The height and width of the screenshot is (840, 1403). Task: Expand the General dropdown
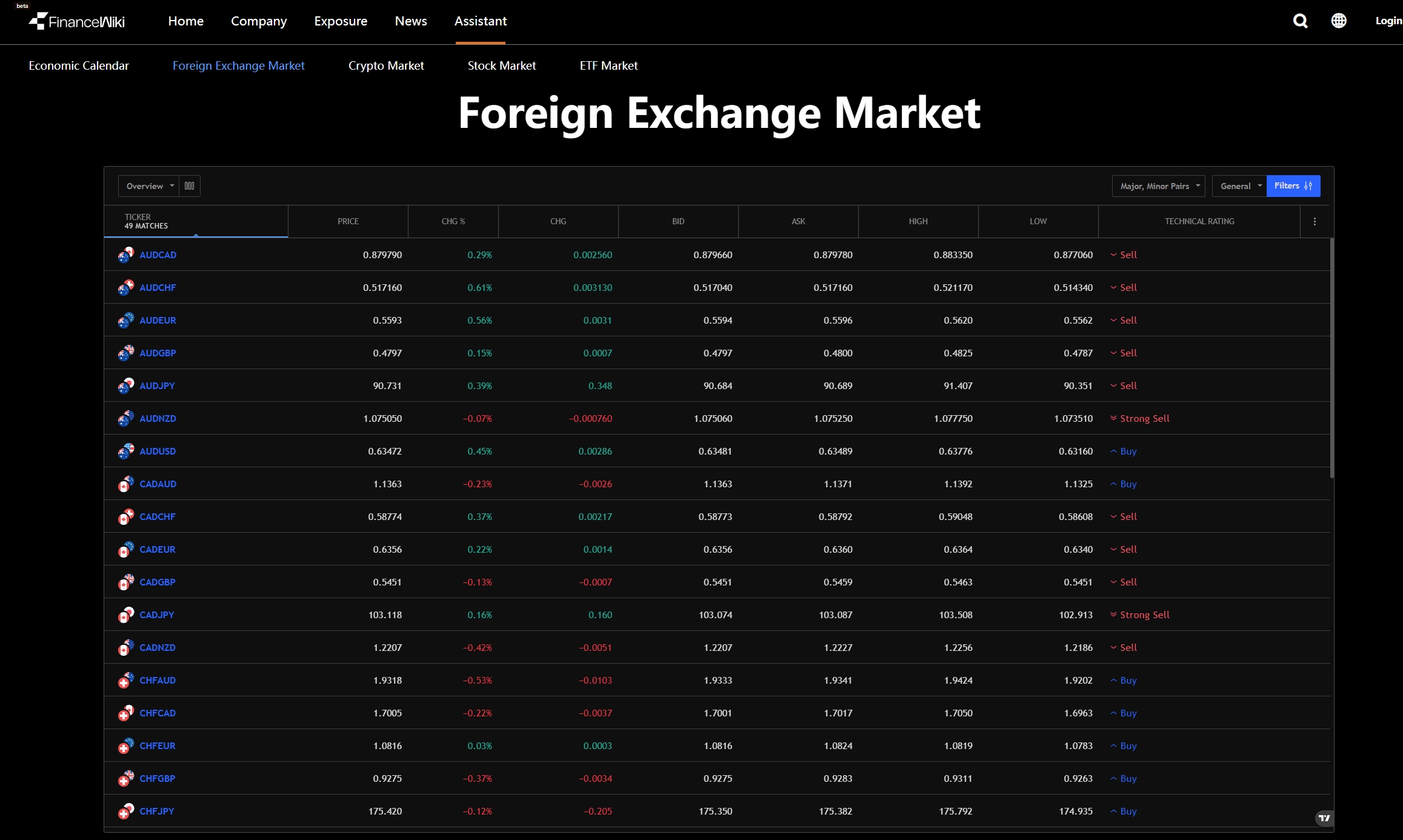coord(1239,186)
